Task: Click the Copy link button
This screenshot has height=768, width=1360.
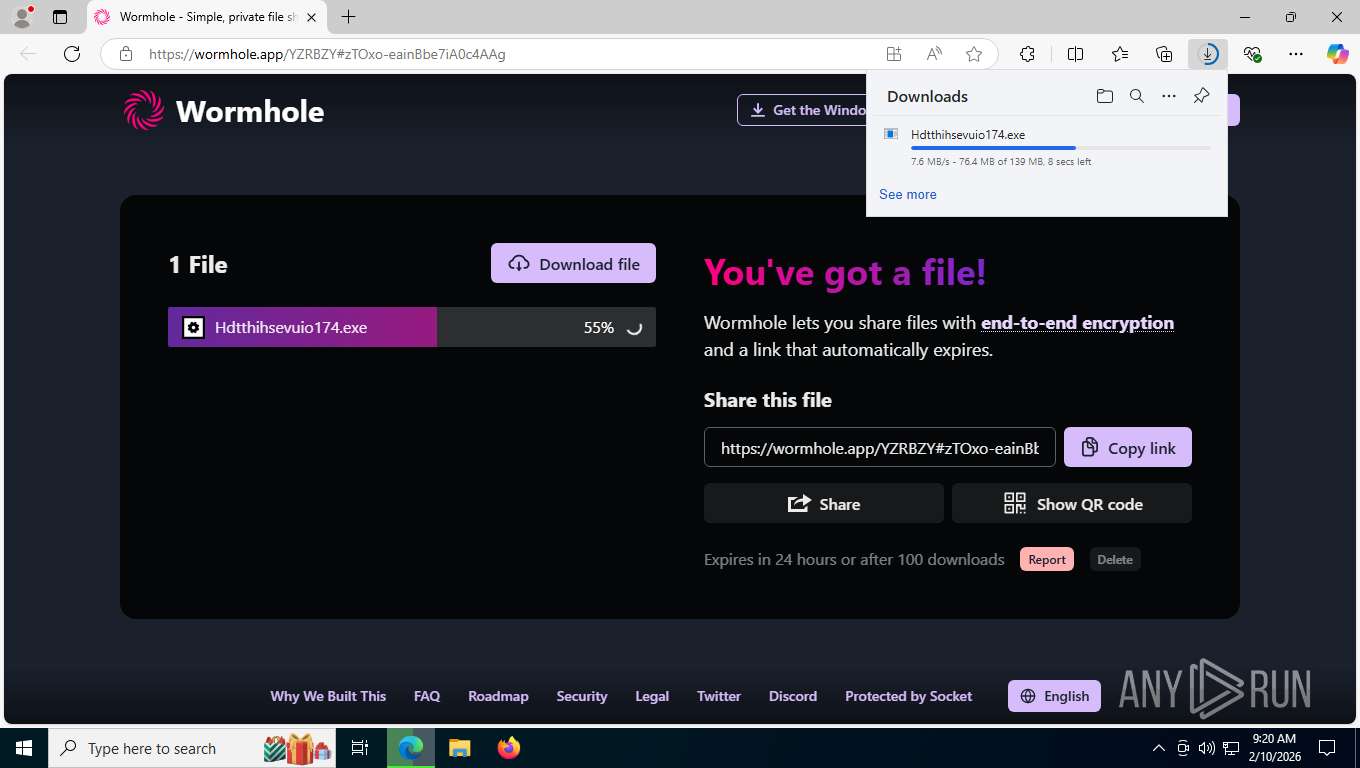Action: pos(1128,447)
